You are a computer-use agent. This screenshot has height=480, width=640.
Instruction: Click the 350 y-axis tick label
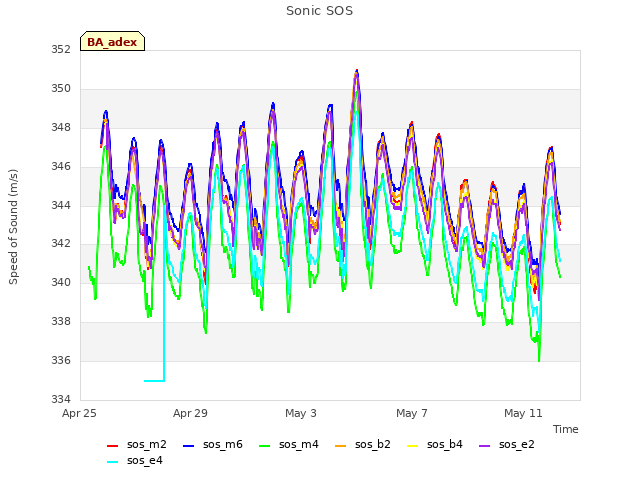click(x=61, y=89)
